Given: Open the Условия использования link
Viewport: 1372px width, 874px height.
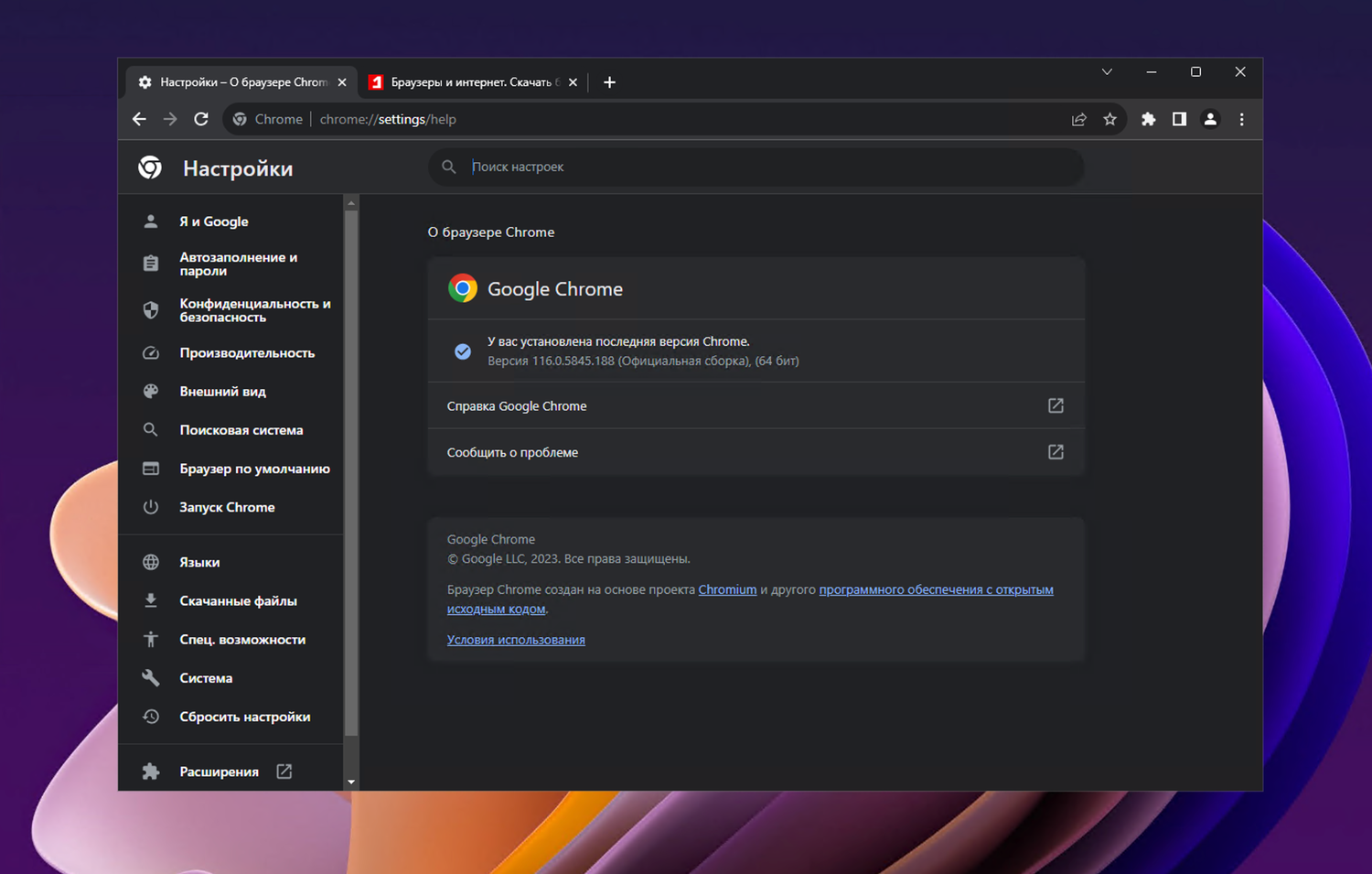Looking at the screenshot, I should pyautogui.click(x=516, y=640).
